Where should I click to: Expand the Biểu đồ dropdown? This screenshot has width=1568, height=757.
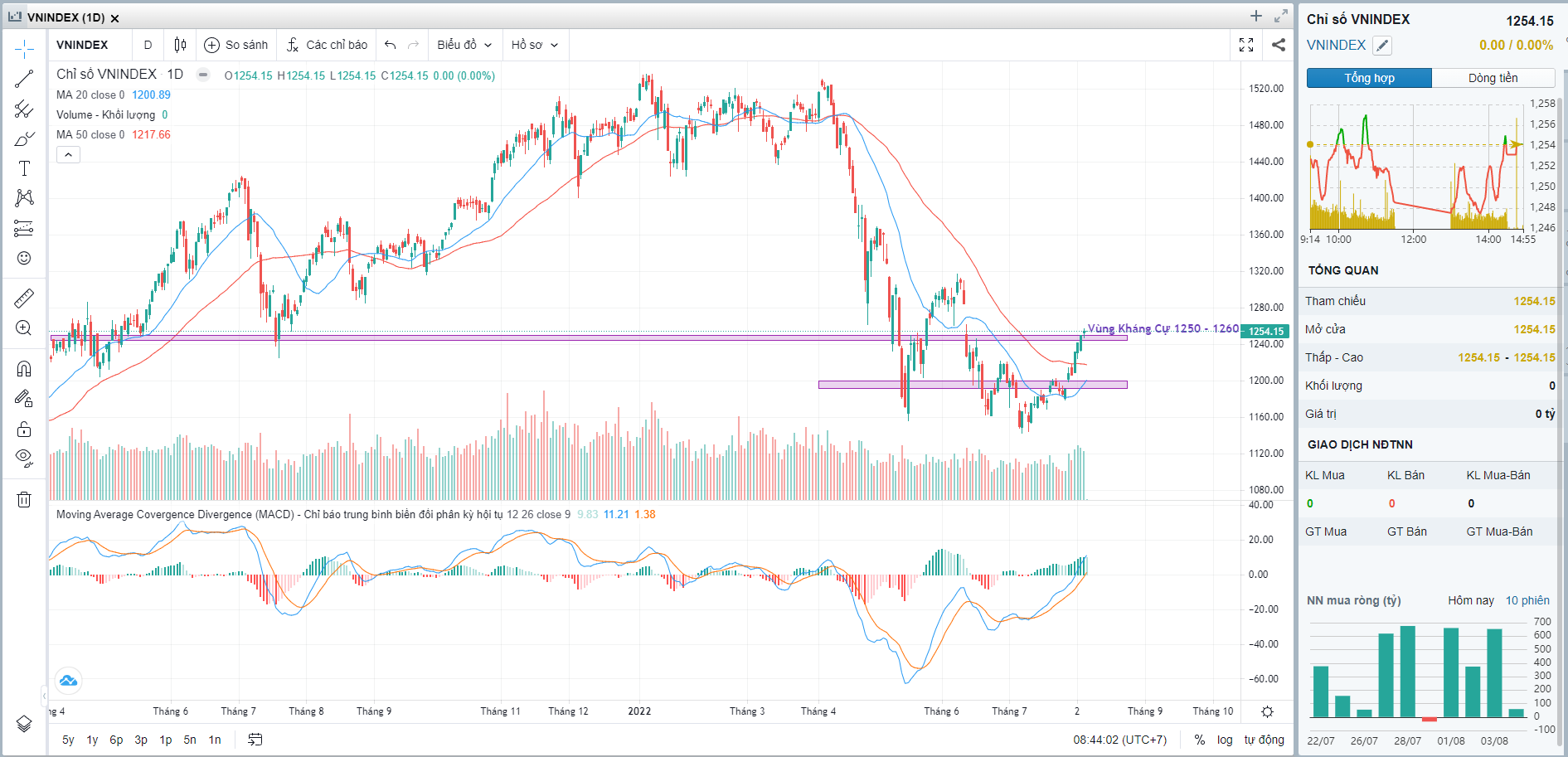pyautogui.click(x=464, y=45)
